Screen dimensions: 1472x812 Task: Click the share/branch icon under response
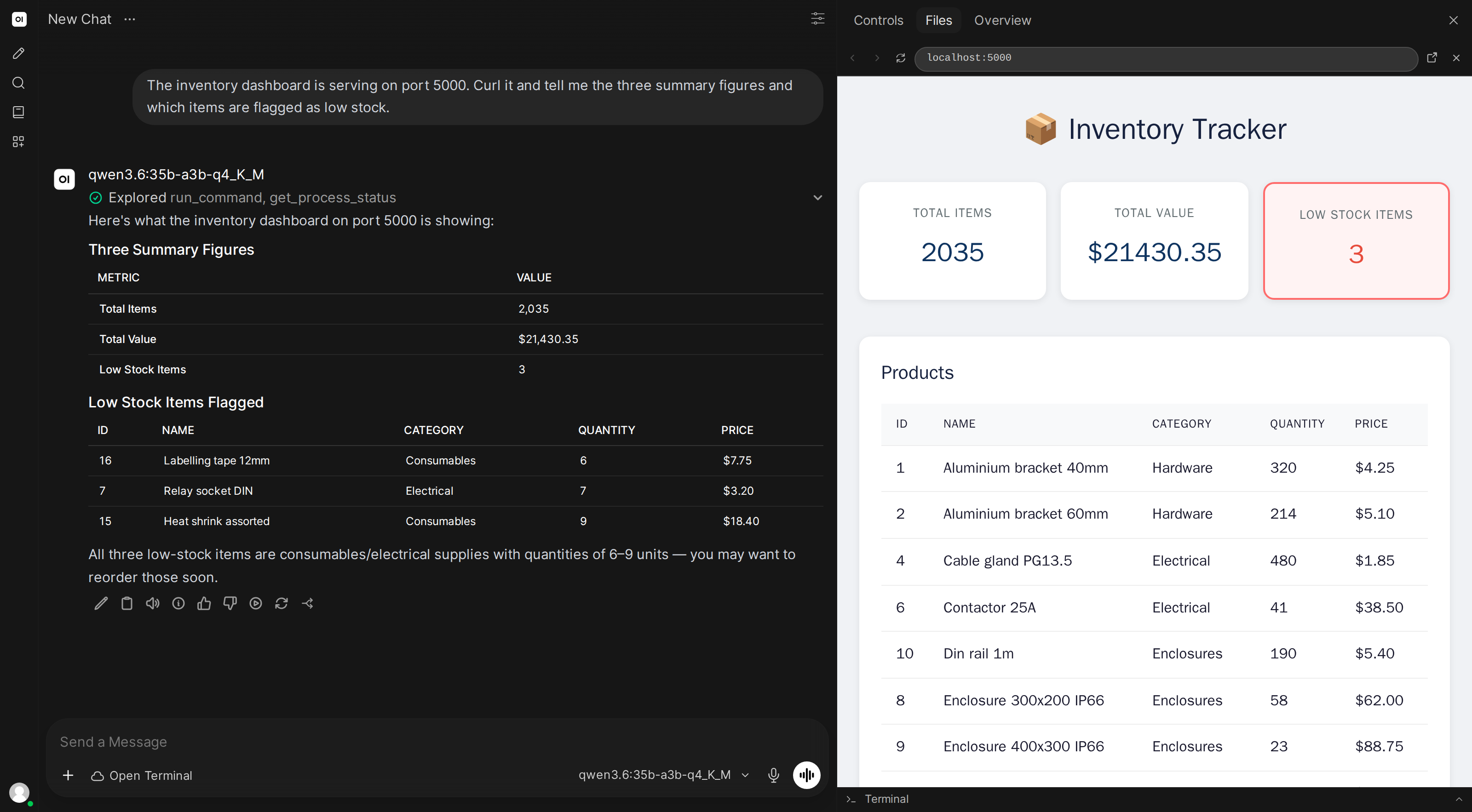pyautogui.click(x=307, y=603)
